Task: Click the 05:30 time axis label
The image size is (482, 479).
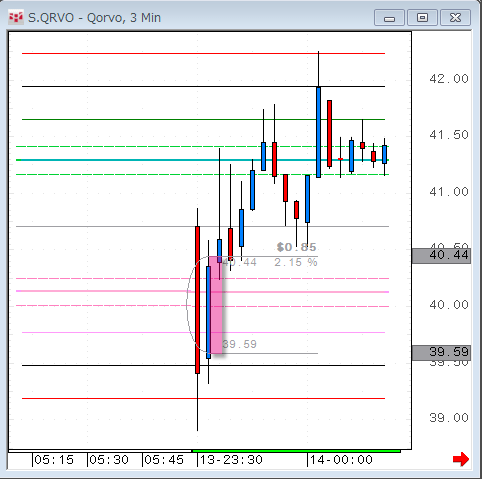Action: point(109,460)
